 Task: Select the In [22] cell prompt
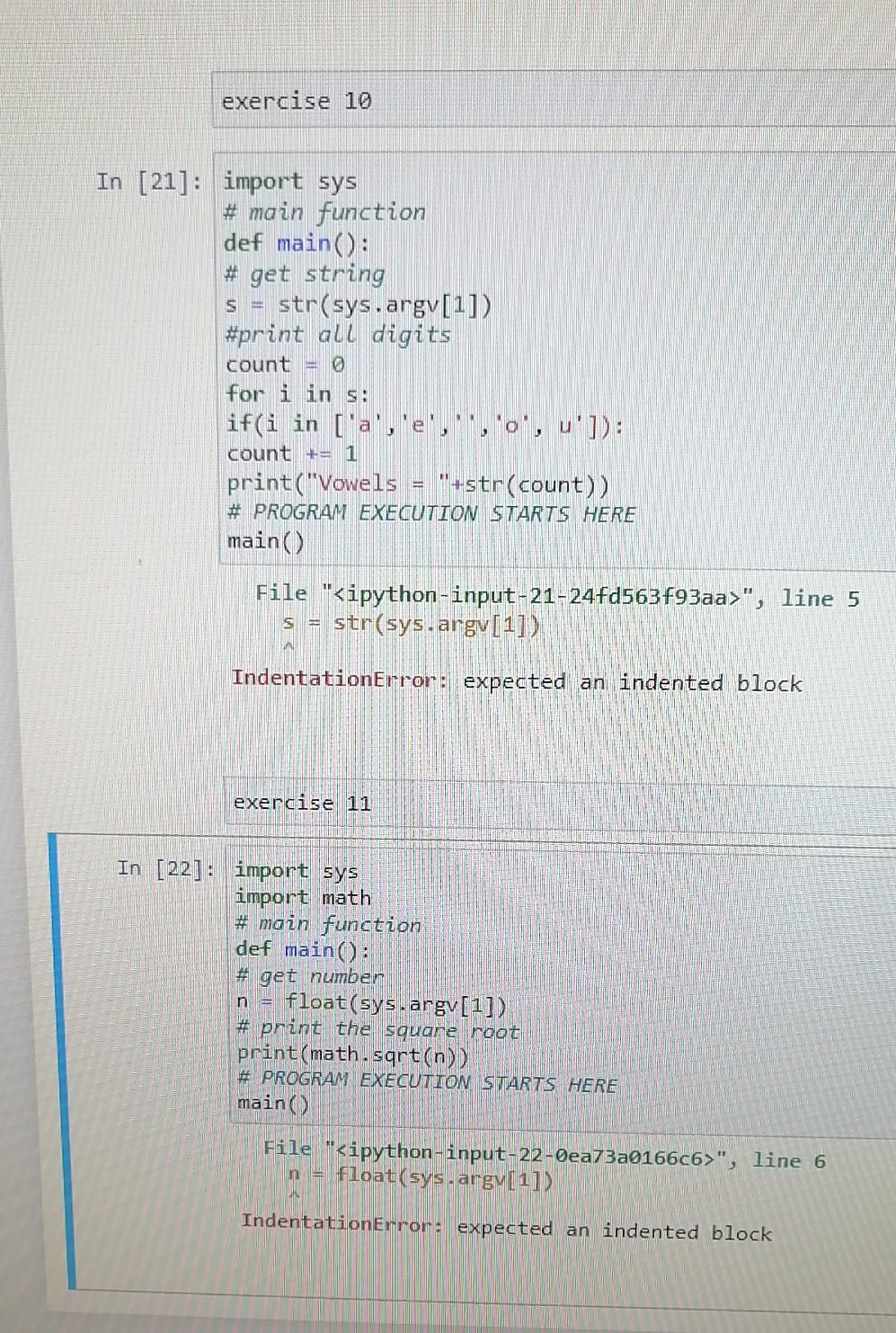[166, 868]
